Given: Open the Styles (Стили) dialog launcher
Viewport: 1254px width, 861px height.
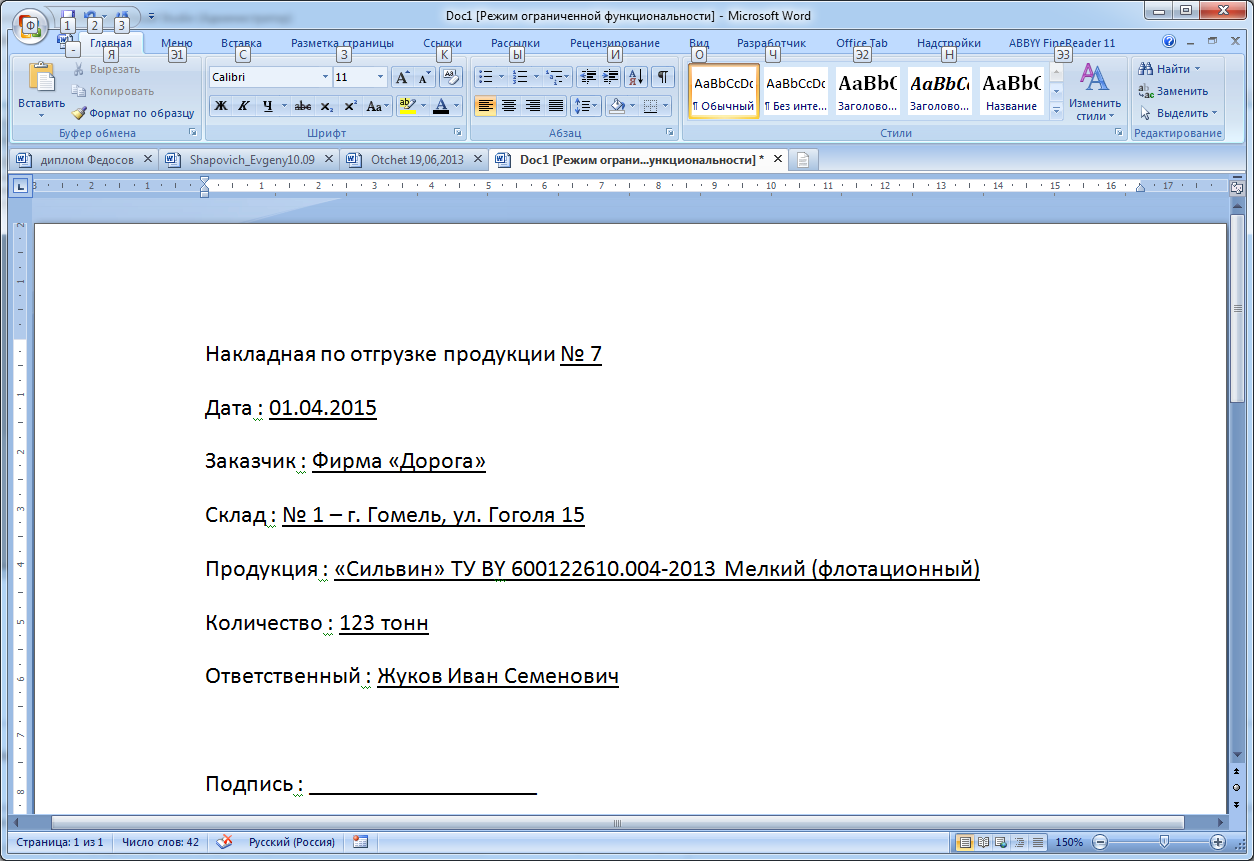Looking at the screenshot, I should [1119, 133].
